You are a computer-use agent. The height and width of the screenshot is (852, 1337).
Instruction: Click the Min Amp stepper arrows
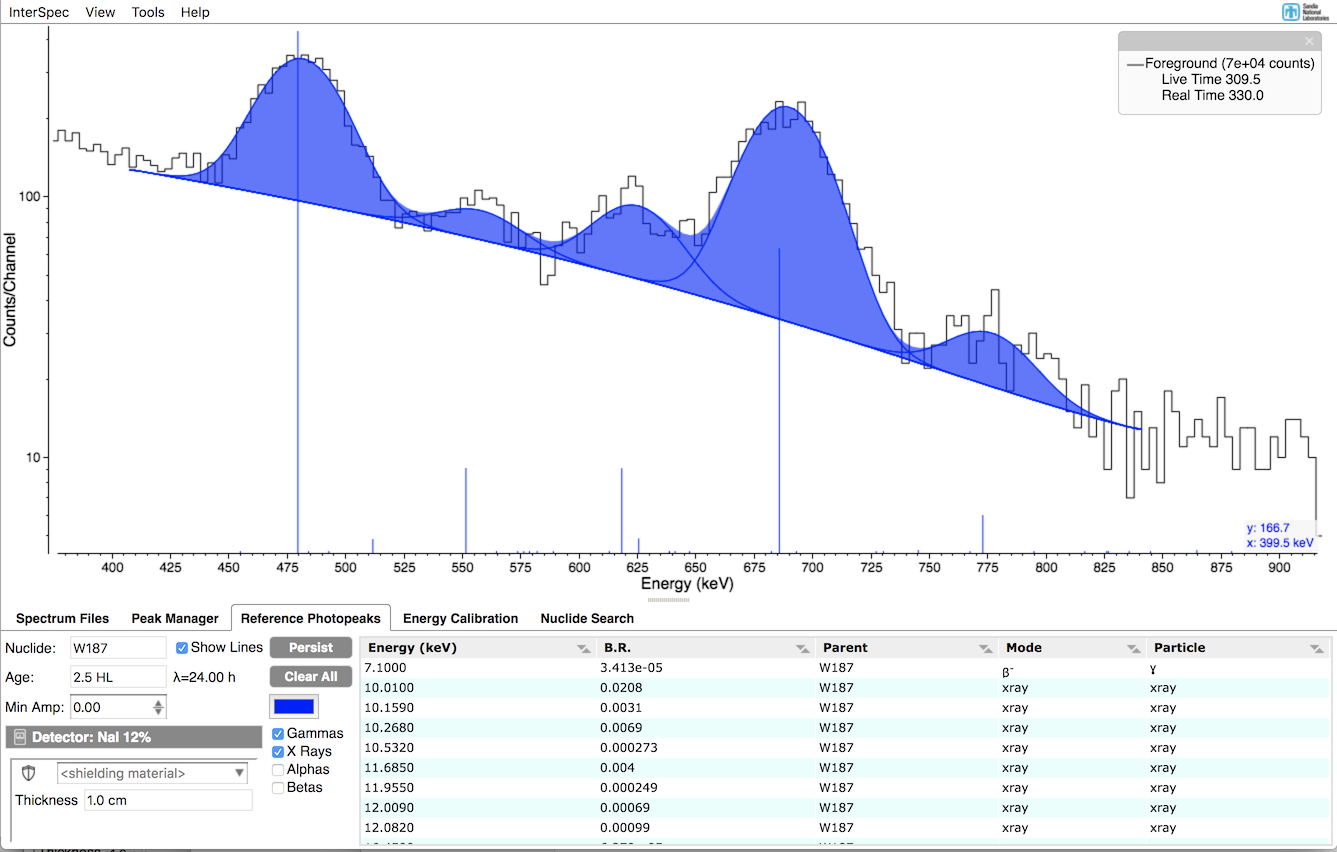158,707
